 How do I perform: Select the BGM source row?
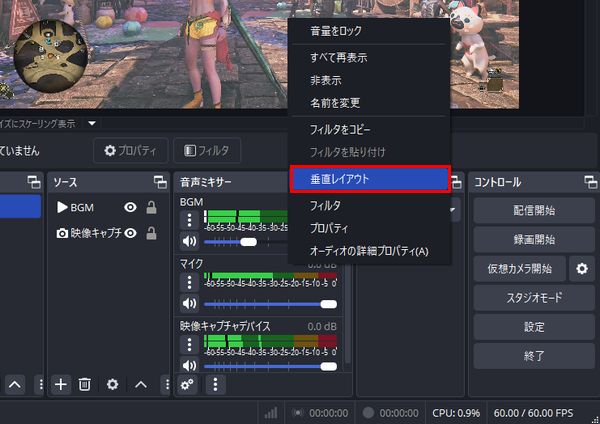(108, 207)
